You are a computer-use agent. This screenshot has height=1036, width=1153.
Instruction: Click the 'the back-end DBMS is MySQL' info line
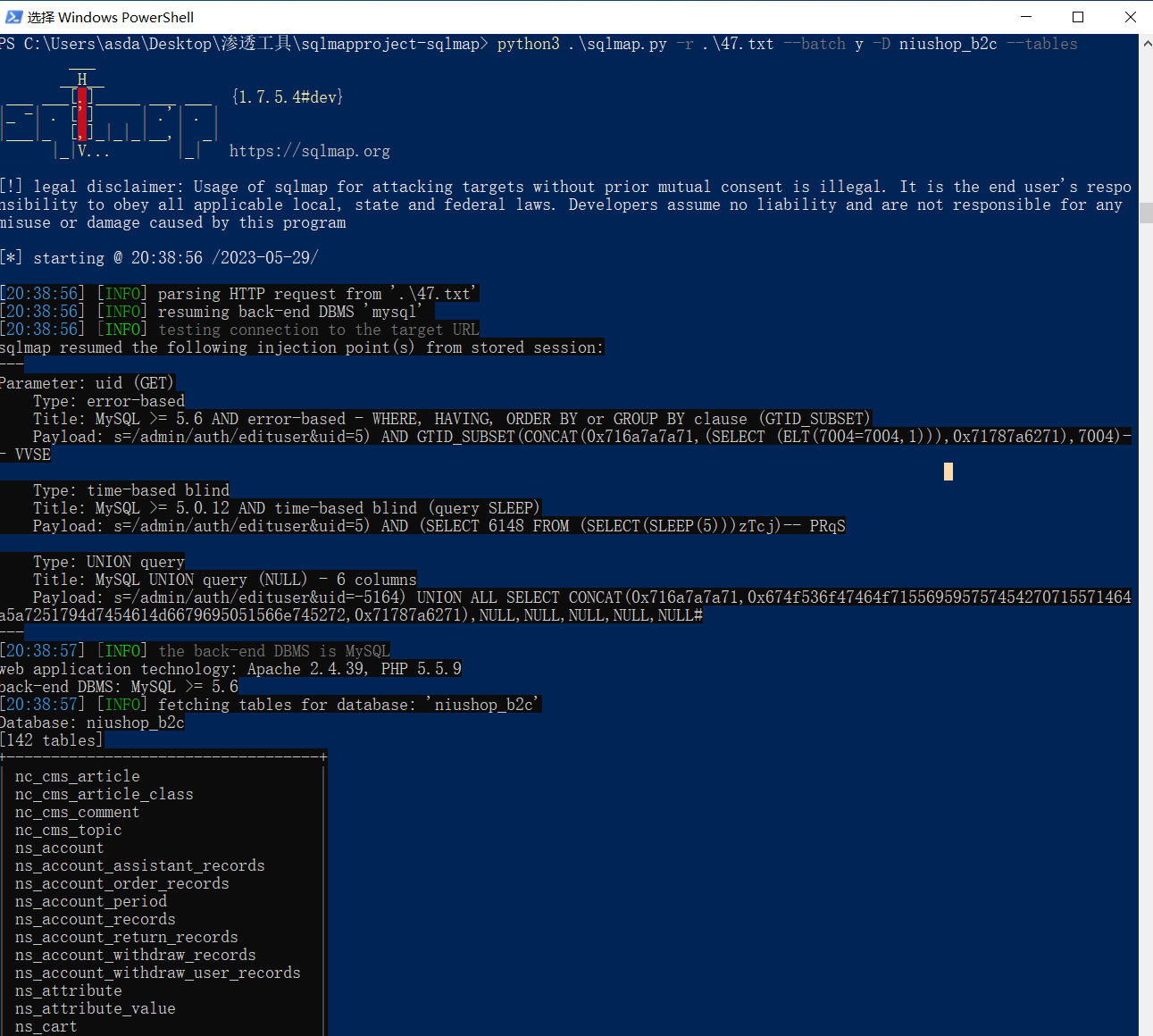point(195,651)
